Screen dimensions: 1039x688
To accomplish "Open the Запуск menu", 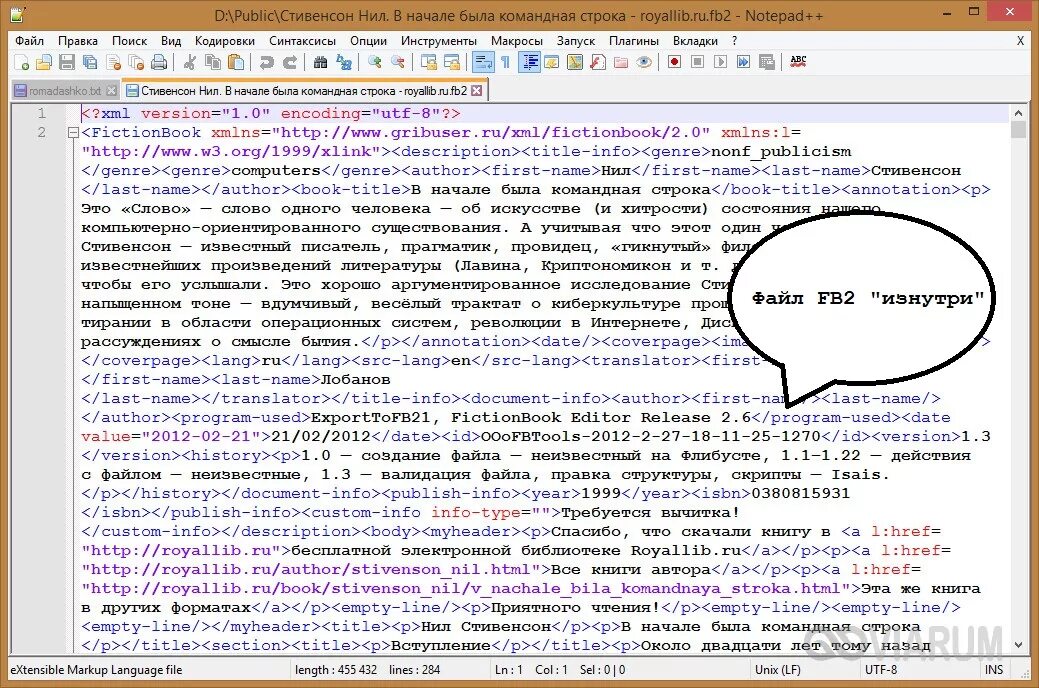I will [576, 40].
